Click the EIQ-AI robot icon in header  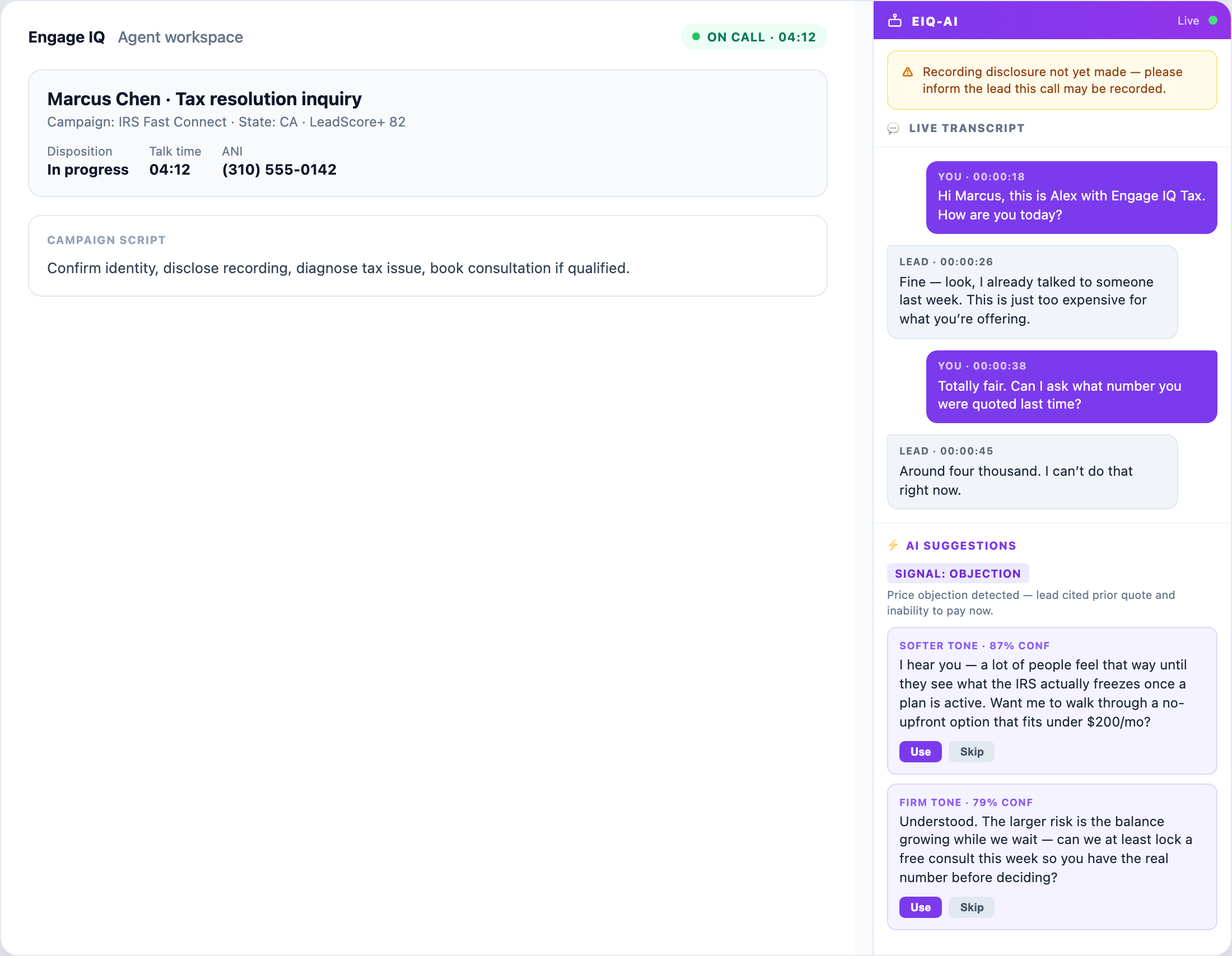click(895, 21)
